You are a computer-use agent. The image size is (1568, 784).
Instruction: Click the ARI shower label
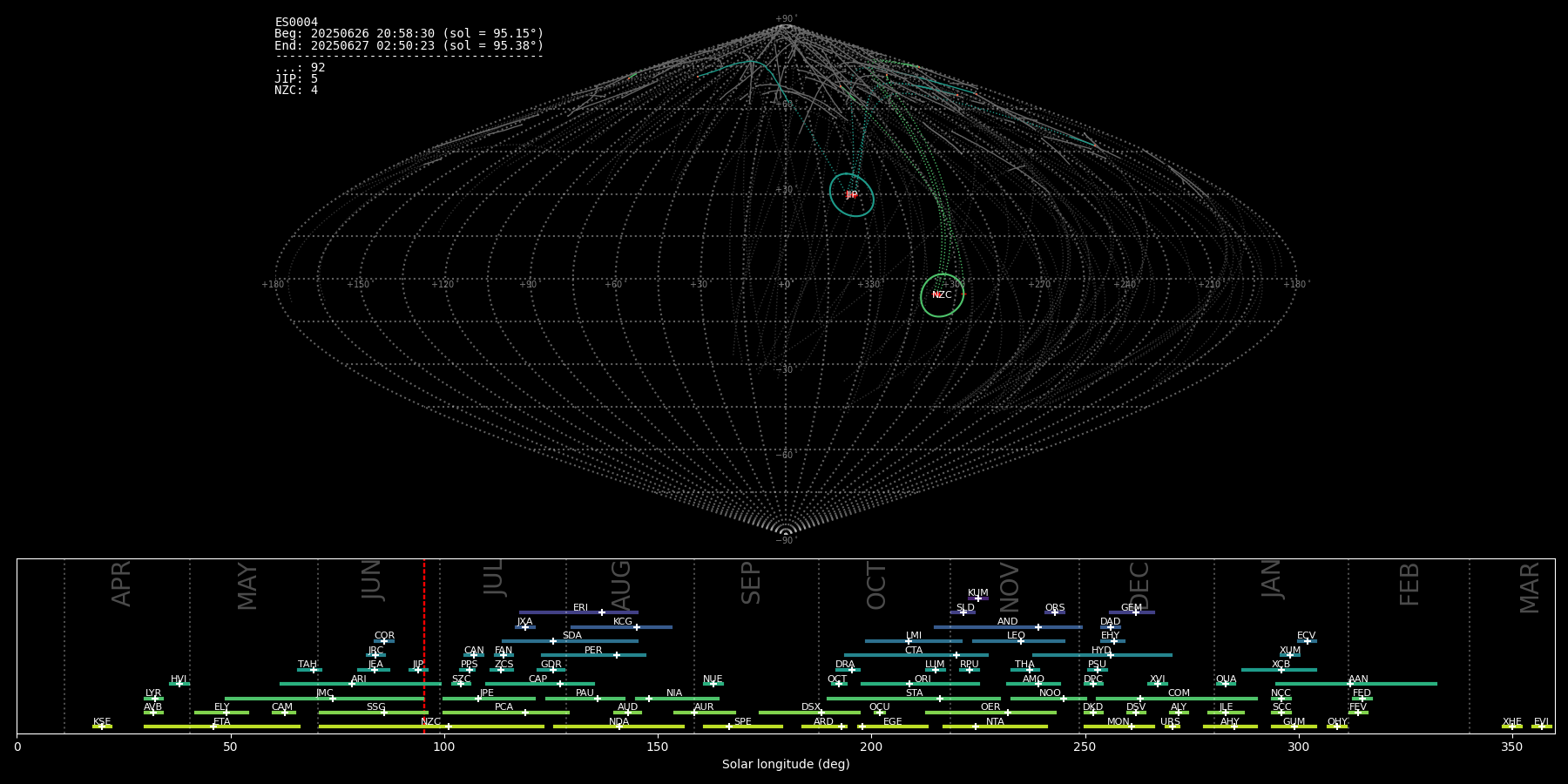(x=359, y=679)
